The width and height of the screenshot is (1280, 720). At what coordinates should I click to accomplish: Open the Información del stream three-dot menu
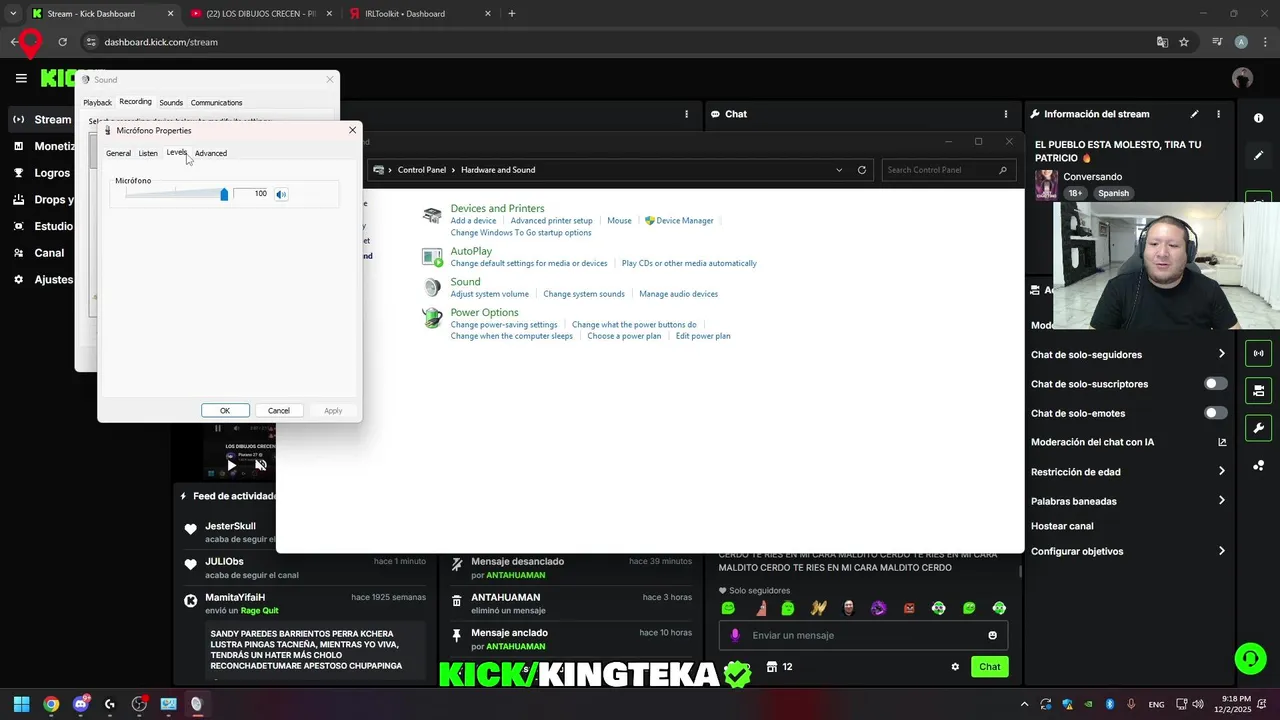[1218, 114]
